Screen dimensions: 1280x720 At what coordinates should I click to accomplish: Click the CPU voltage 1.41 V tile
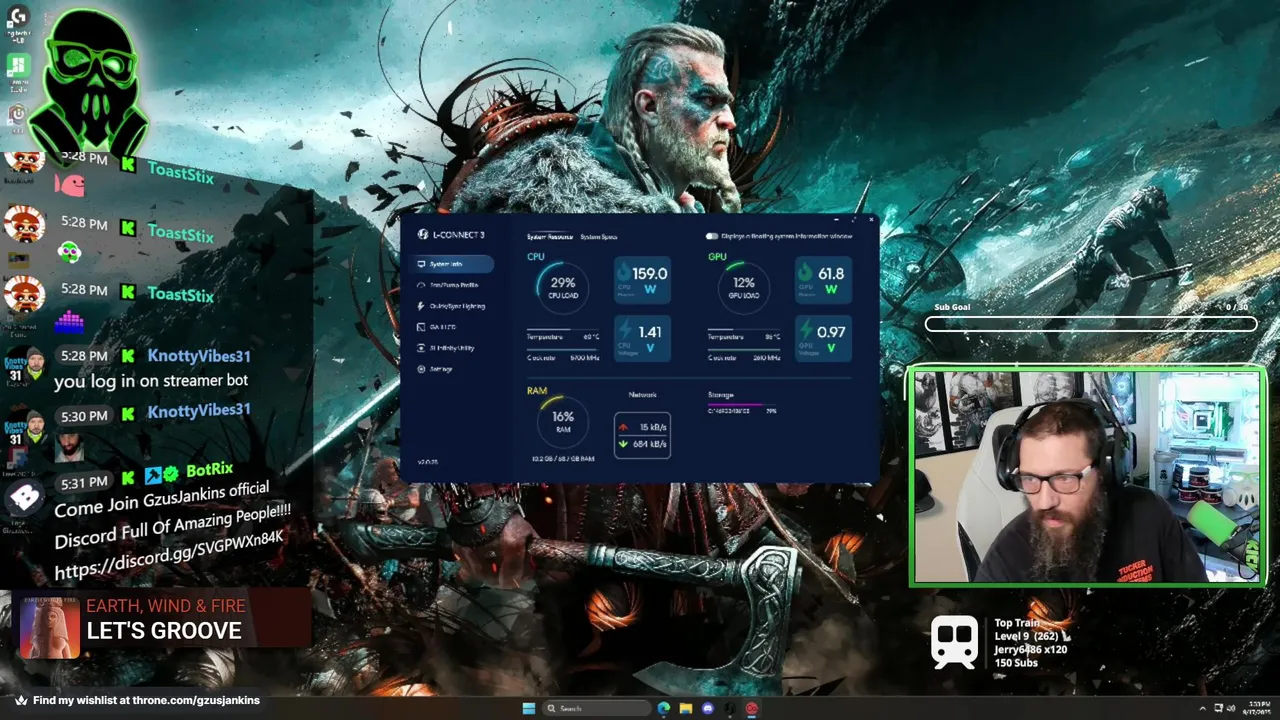tap(642, 338)
